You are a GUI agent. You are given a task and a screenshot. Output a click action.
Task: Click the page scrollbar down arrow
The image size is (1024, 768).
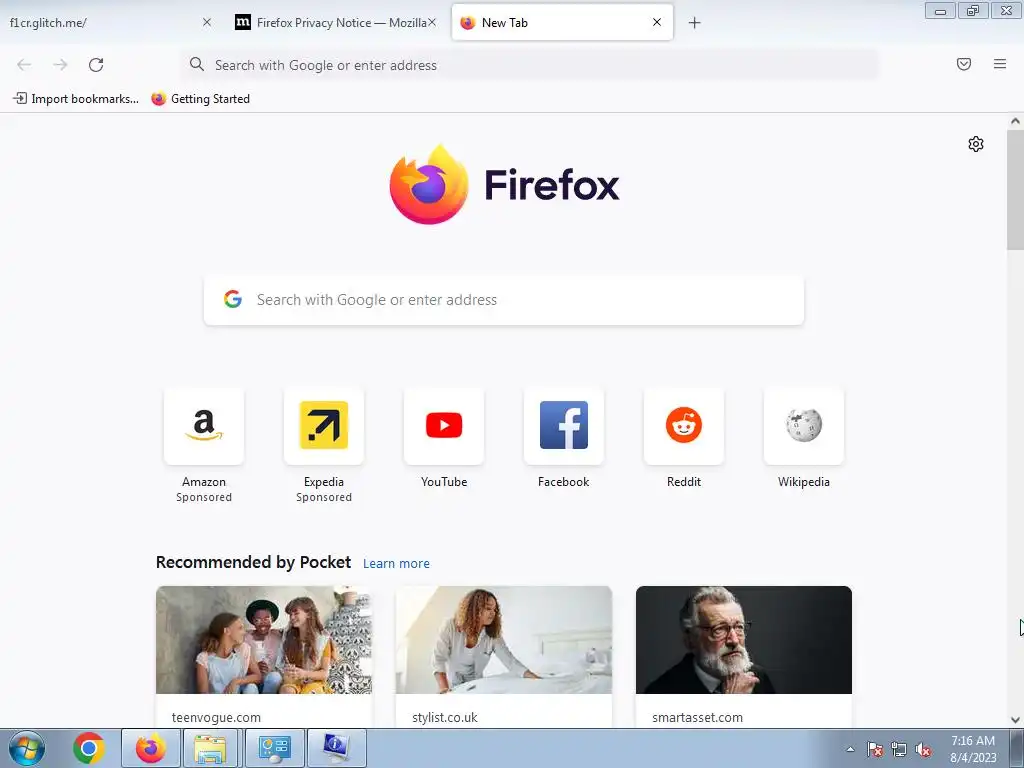click(1015, 720)
